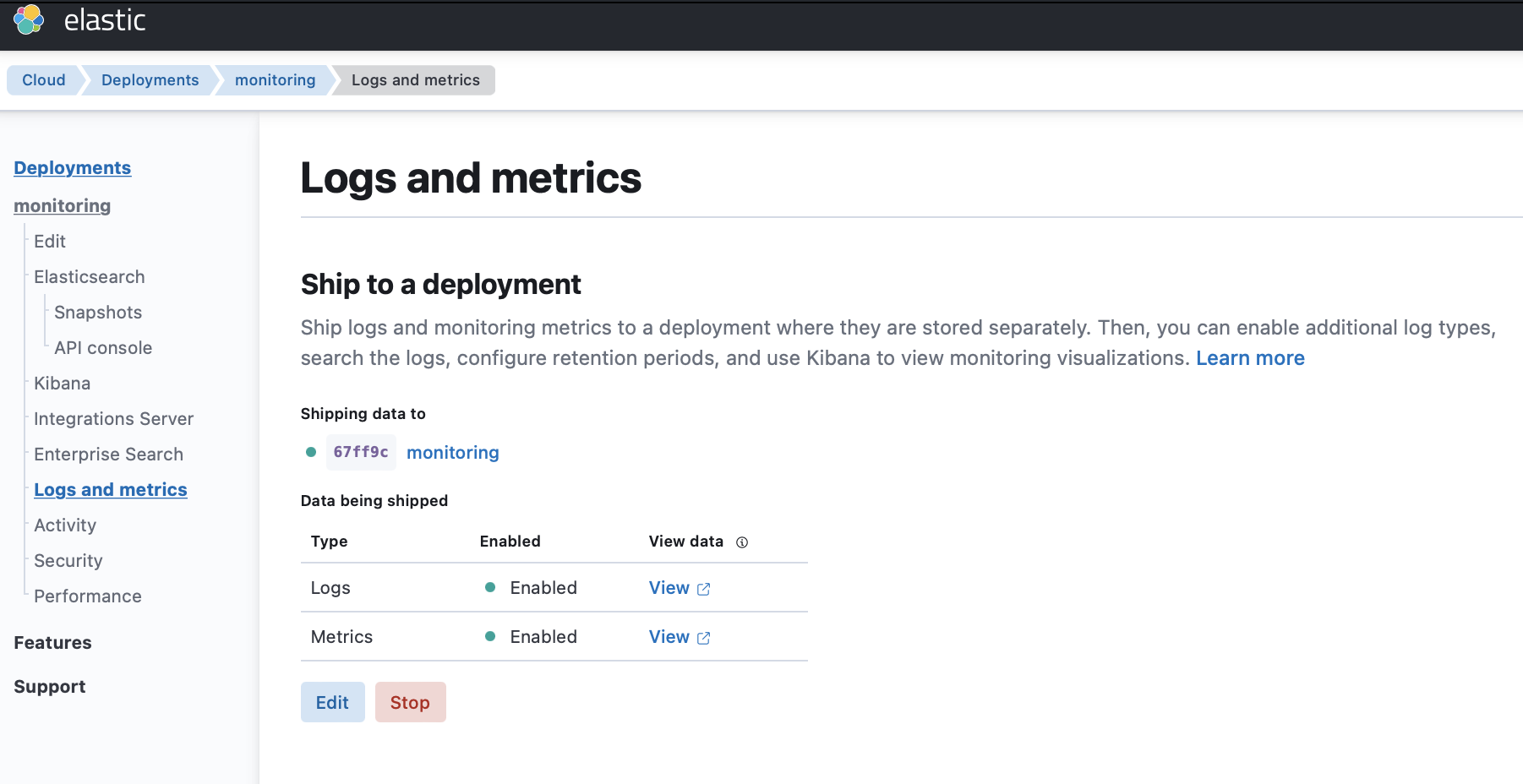
Task: Open the Deployments breadcrumb
Action: click(149, 79)
